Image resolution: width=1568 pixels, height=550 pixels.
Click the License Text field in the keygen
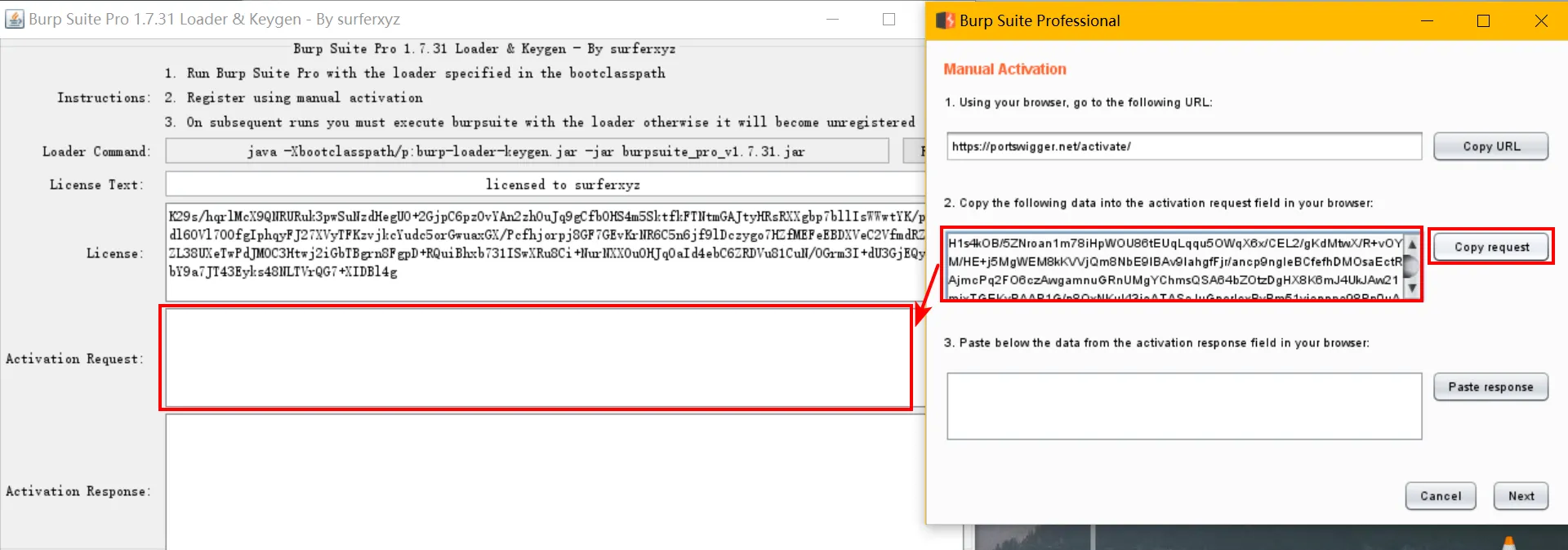546,185
